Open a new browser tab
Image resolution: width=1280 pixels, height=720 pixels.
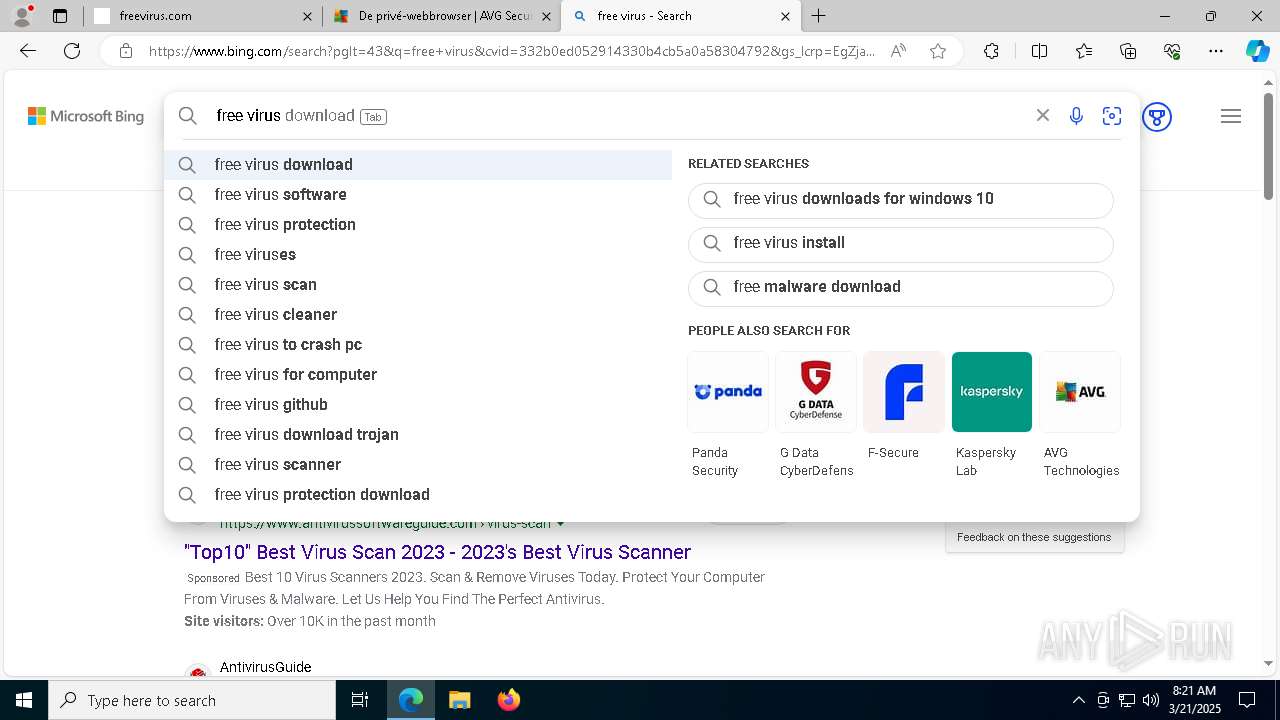[819, 16]
